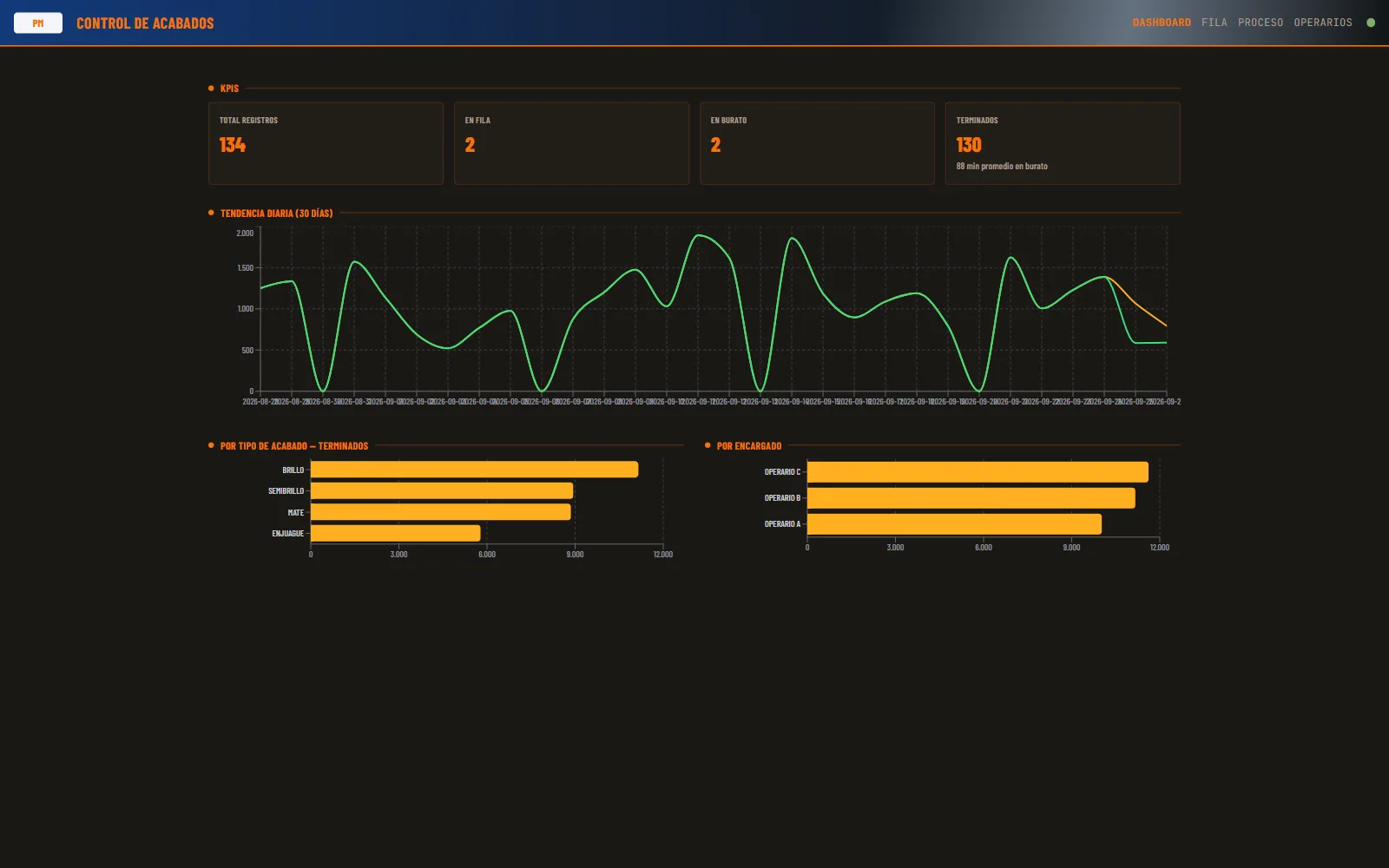Open the Dashboard tab
Screen dimensions: 1389x868
pyautogui.click(x=1162, y=23)
